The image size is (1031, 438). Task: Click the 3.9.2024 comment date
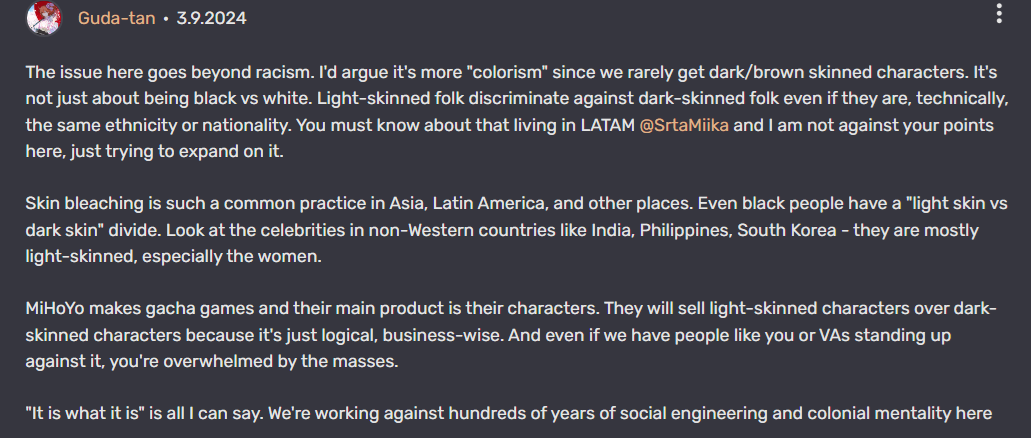209,18
